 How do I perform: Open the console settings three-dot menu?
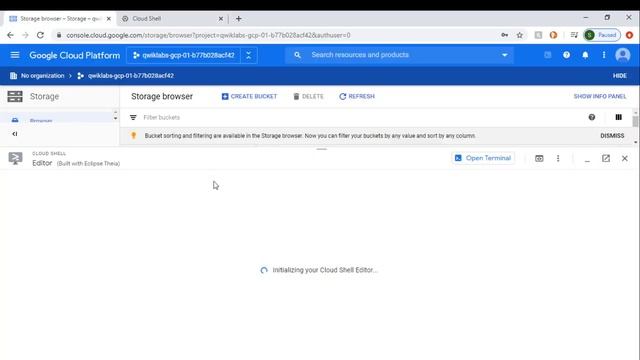point(604,55)
